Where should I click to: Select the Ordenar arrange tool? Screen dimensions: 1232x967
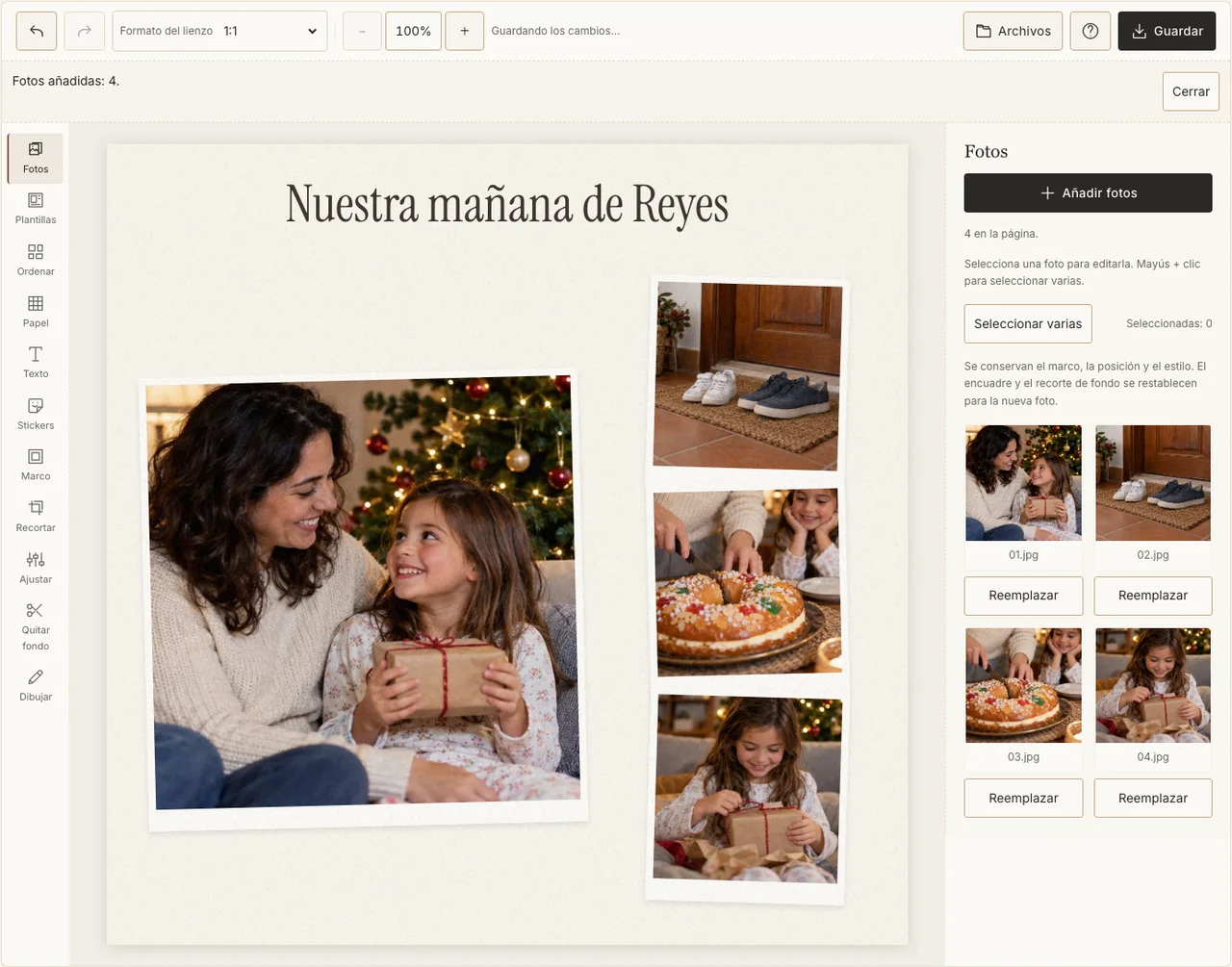[36, 261]
